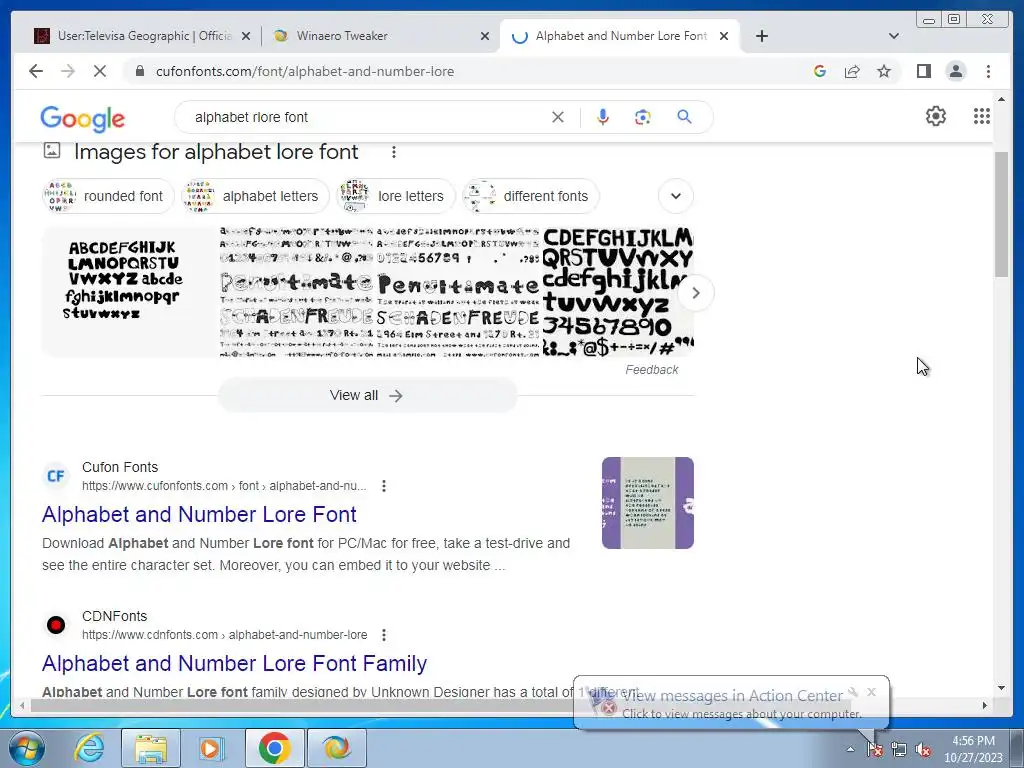The image size is (1024, 768).
Task: Share this page from the address bar
Action: click(852, 71)
